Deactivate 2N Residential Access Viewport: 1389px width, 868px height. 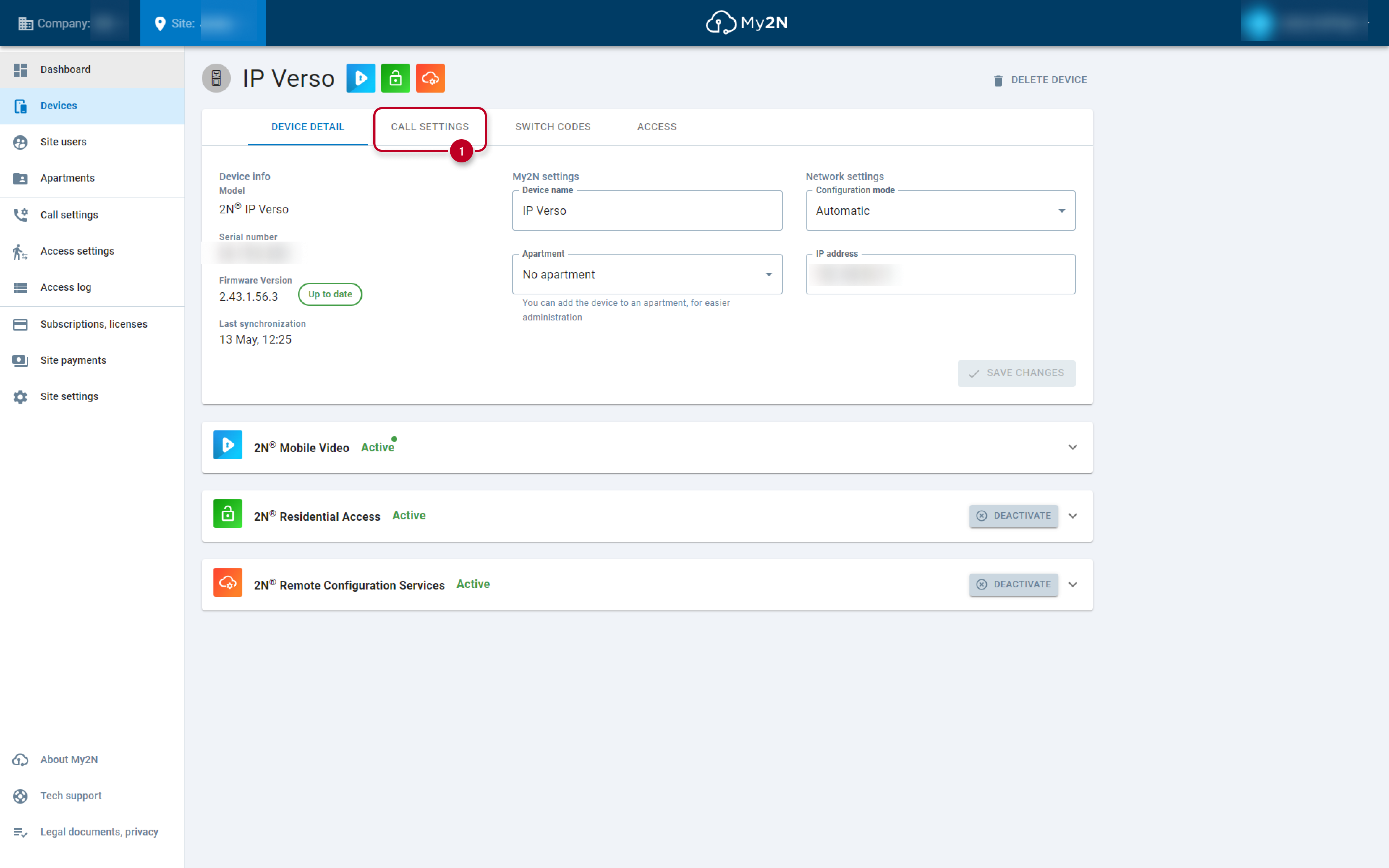[1014, 515]
